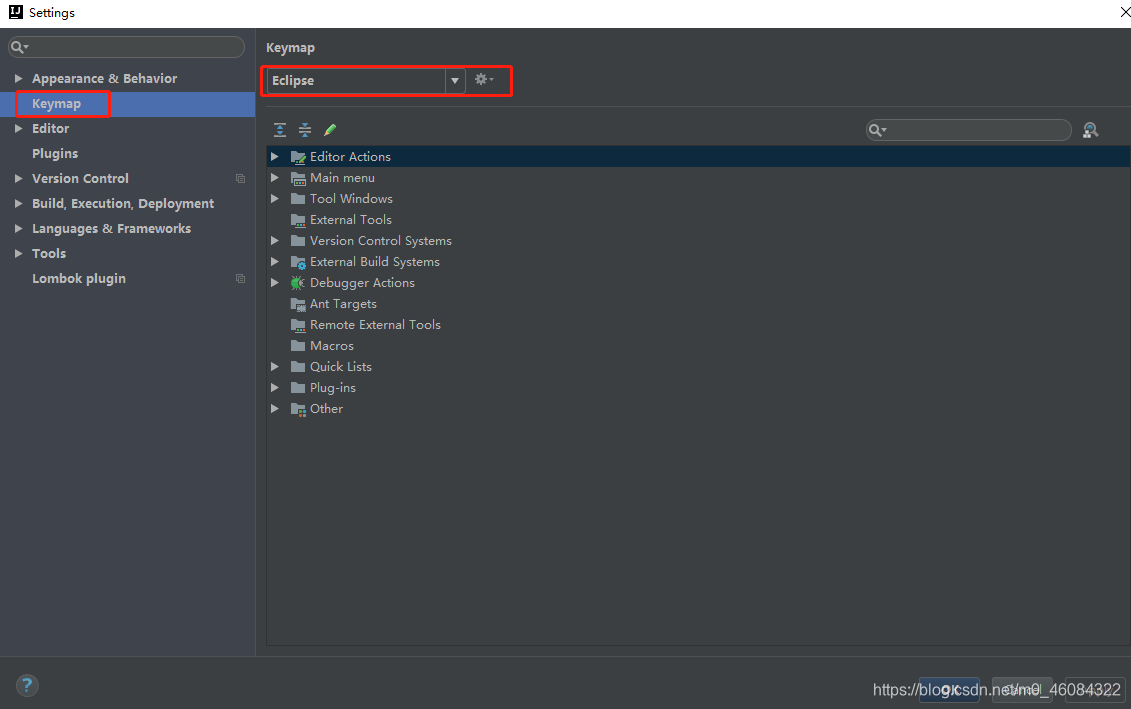The height and width of the screenshot is (709, 1131).
Task: Click the Expand All toolbar icon
Action: coord(280,130)
